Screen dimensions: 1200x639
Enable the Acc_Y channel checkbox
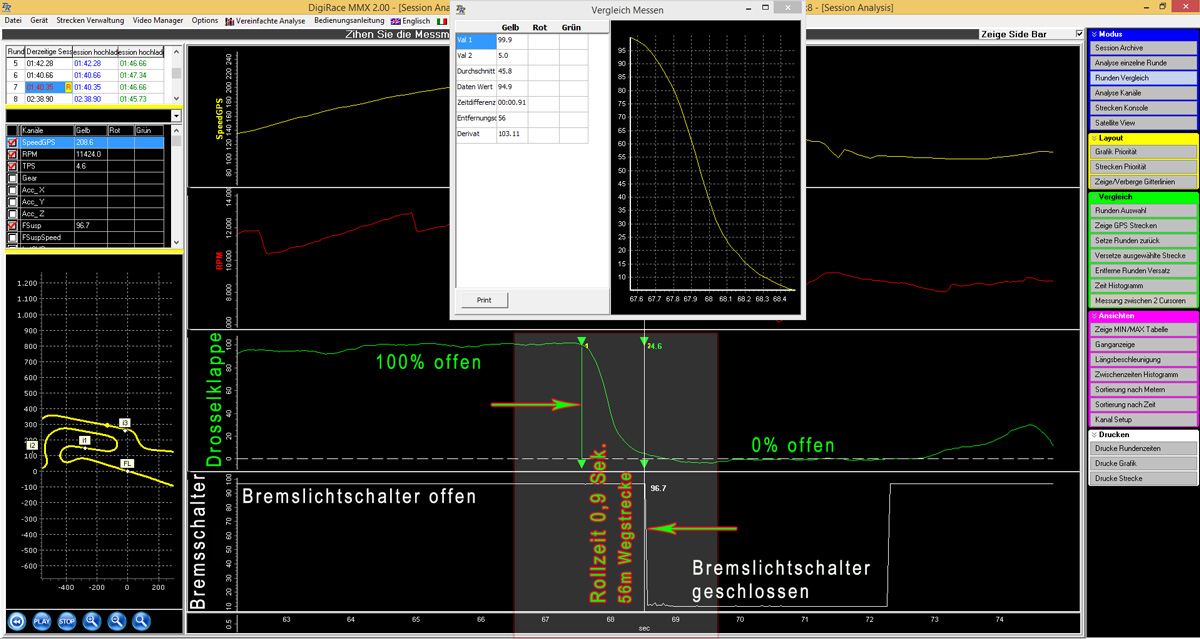(x=12, y=202)
